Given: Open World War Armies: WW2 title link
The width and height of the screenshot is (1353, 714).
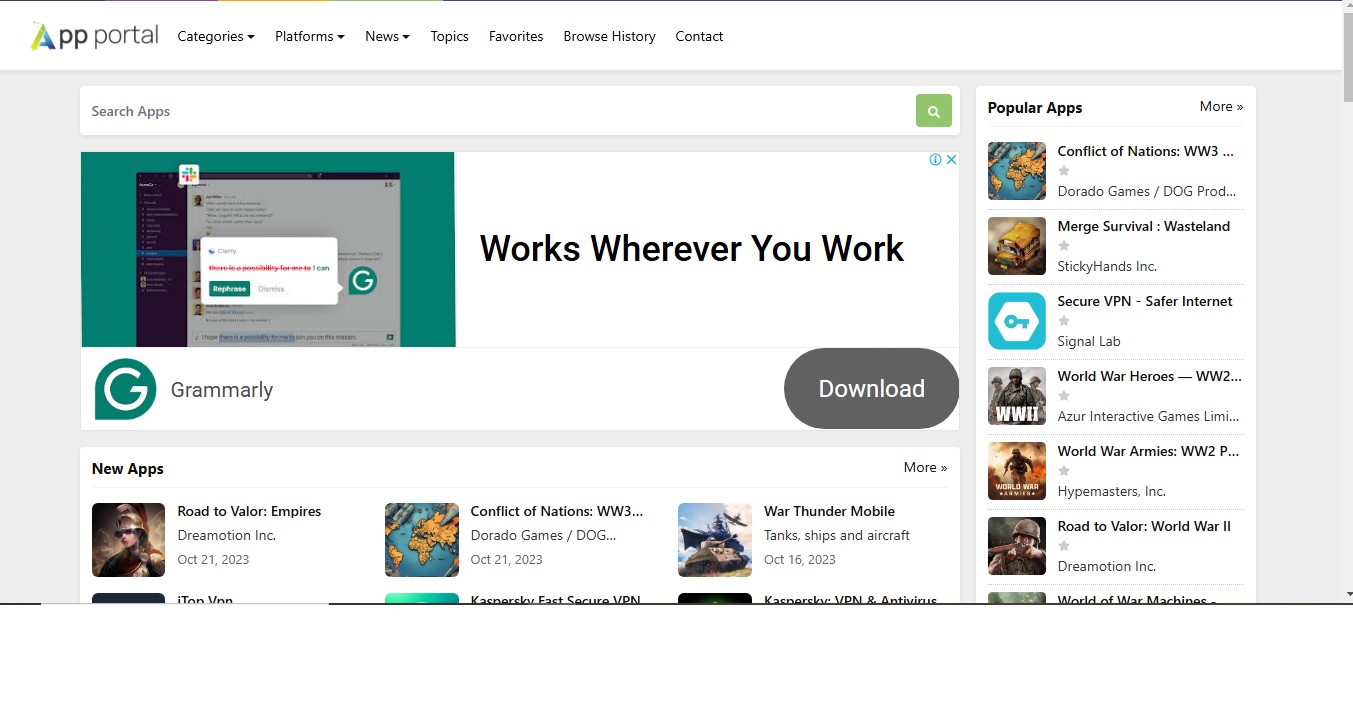Looking at the screenshot, I should click(1149, 451).
